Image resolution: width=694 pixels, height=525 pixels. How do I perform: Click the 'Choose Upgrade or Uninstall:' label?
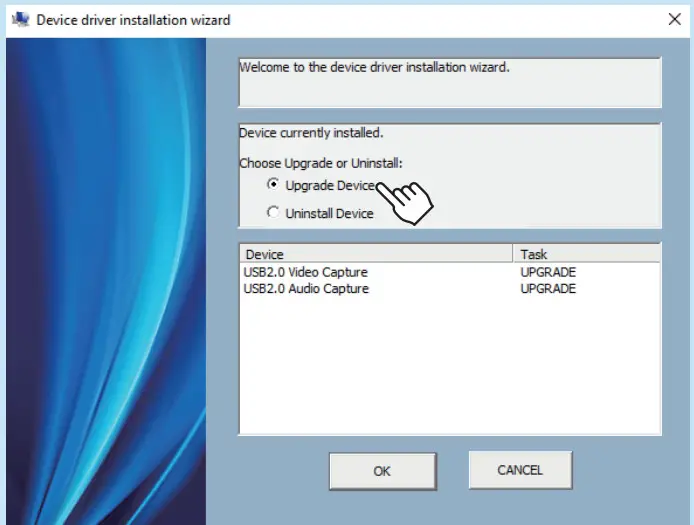tap(321, 163)
